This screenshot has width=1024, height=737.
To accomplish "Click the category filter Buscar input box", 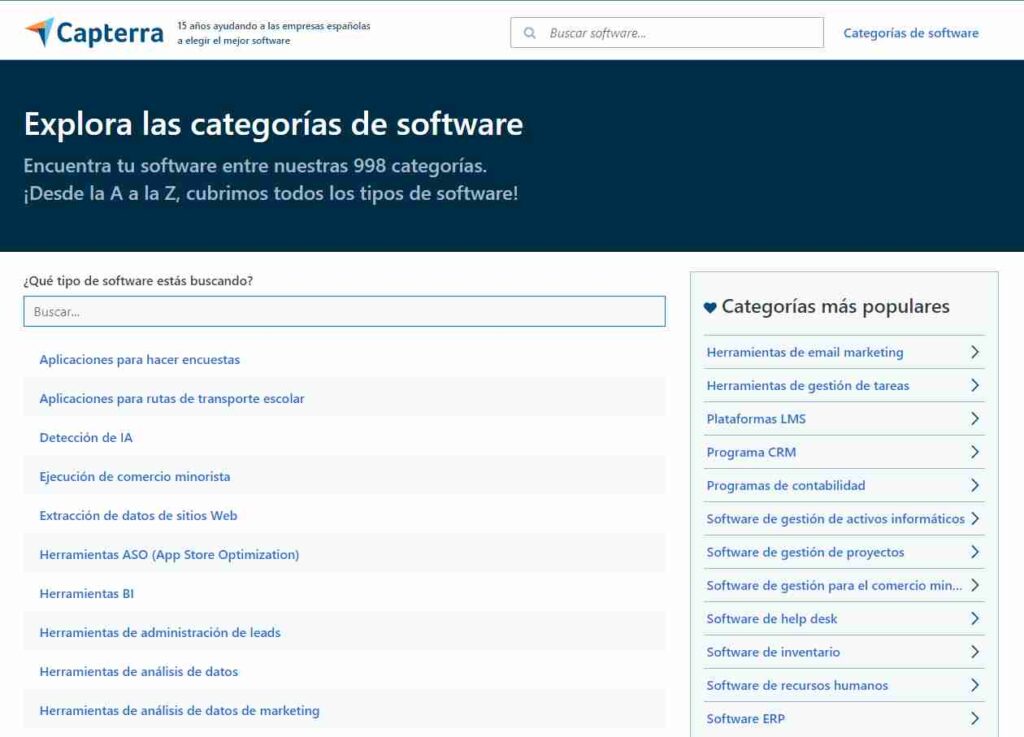I will (344, 311).
